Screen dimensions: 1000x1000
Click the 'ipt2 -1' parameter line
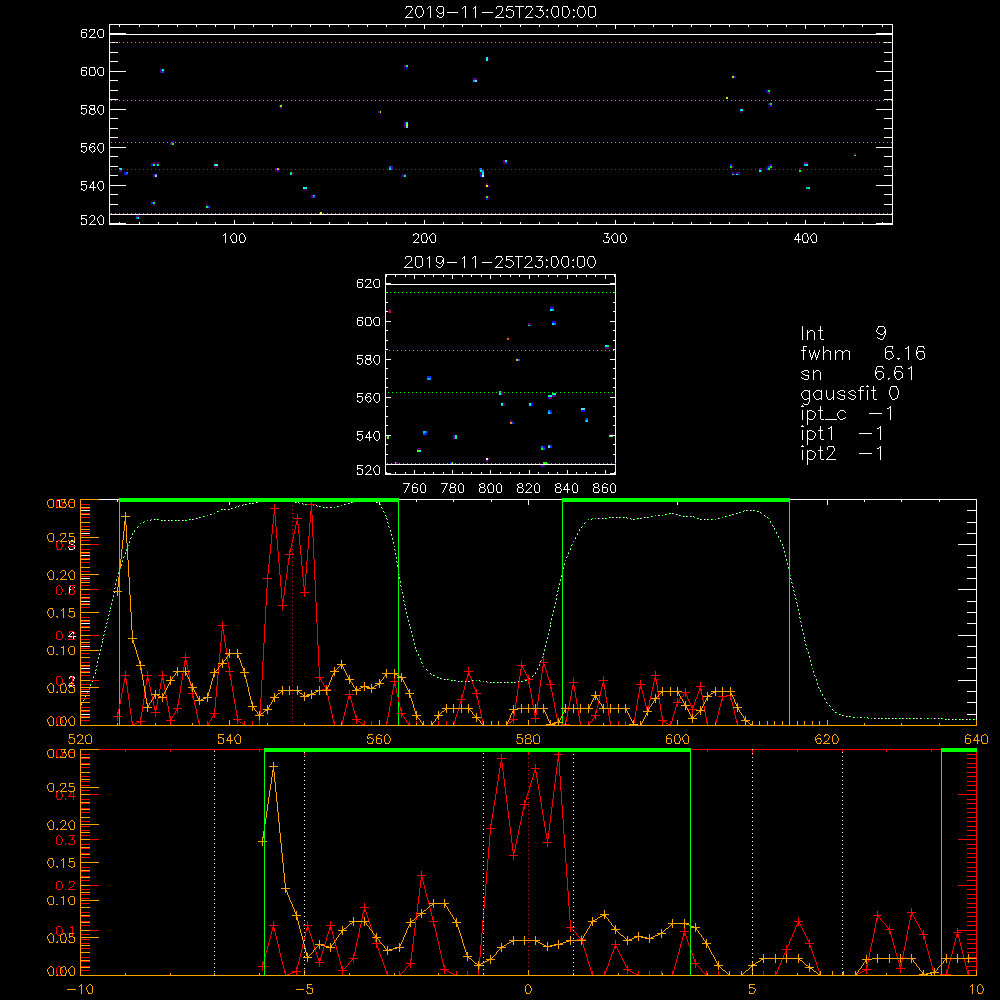(x=842, y=453)
